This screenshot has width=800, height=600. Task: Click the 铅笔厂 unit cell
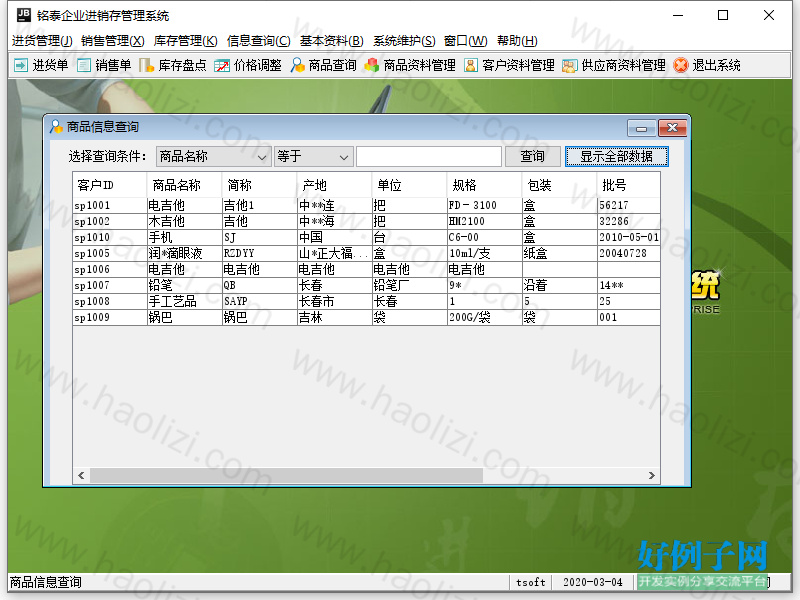pyautogui.click(x=410, y=285)
